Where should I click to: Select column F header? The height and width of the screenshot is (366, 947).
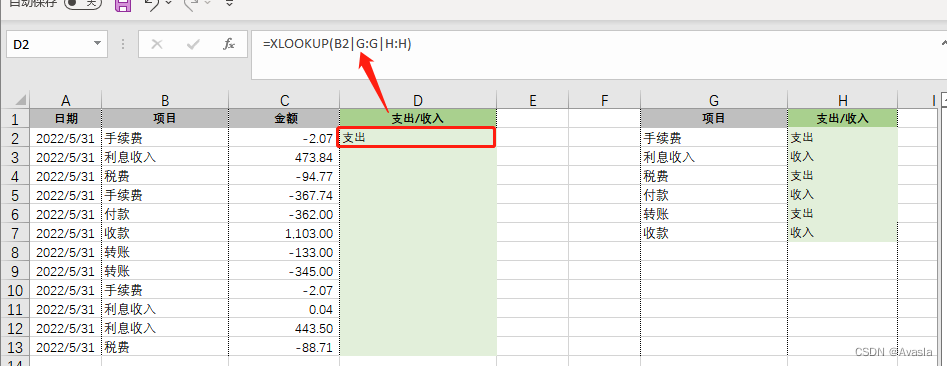pyautogui.click(x=605, y=100)
